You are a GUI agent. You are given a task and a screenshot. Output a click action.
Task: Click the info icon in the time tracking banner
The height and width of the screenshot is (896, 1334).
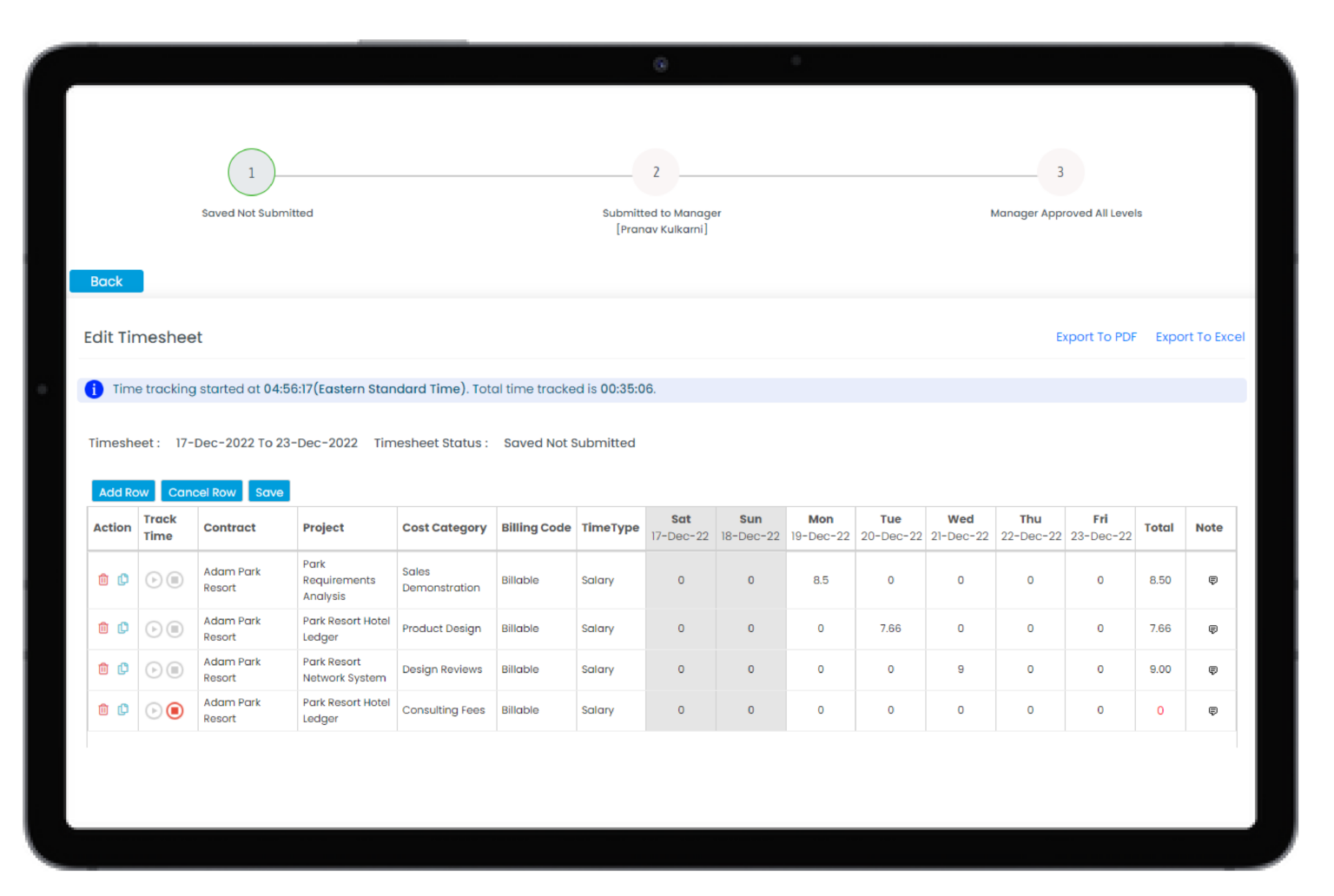[93, 389]
